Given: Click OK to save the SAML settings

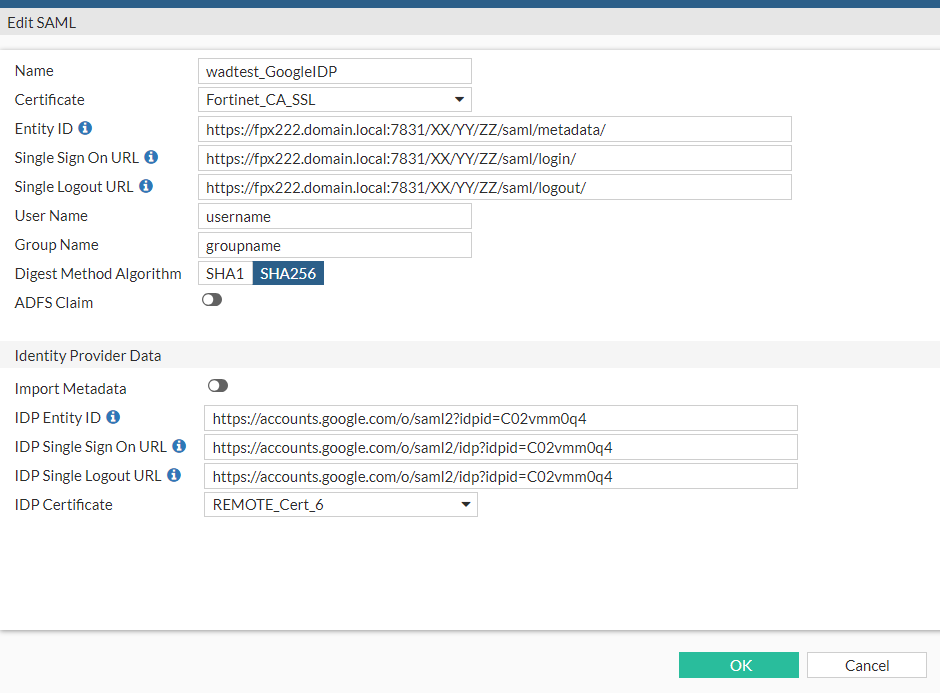Looking at the screenshot, I should point(739,665).
